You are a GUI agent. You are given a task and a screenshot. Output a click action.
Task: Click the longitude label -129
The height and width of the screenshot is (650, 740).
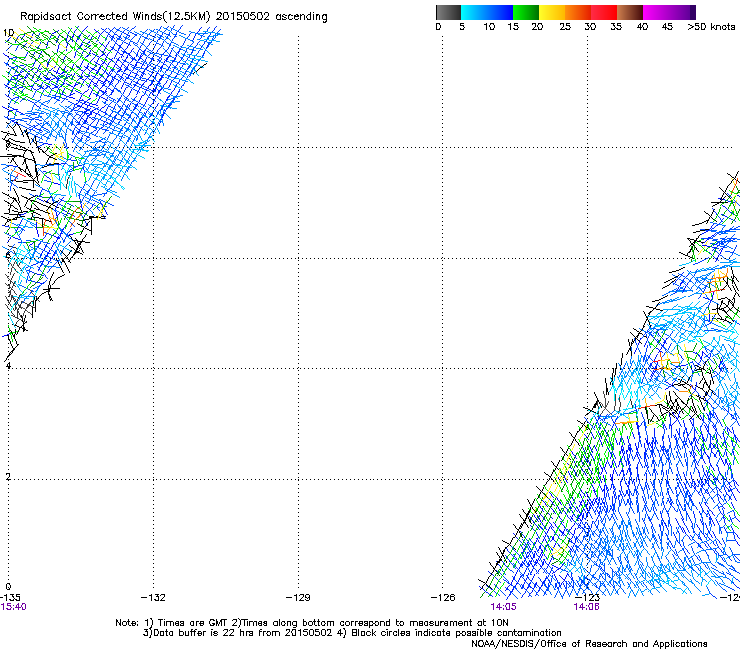298,598
